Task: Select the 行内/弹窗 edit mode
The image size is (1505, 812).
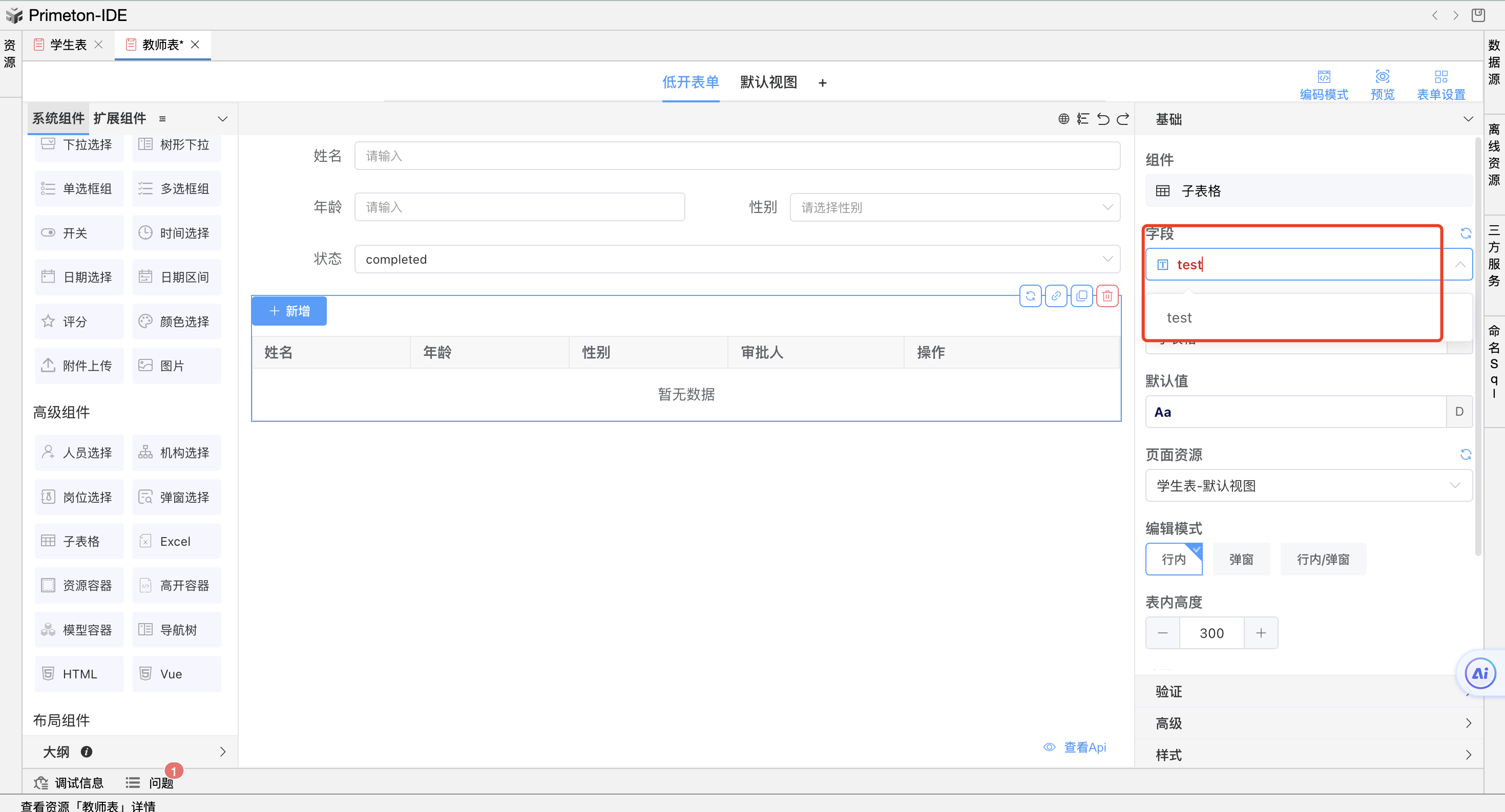Action: click(x=1323, y=559)
